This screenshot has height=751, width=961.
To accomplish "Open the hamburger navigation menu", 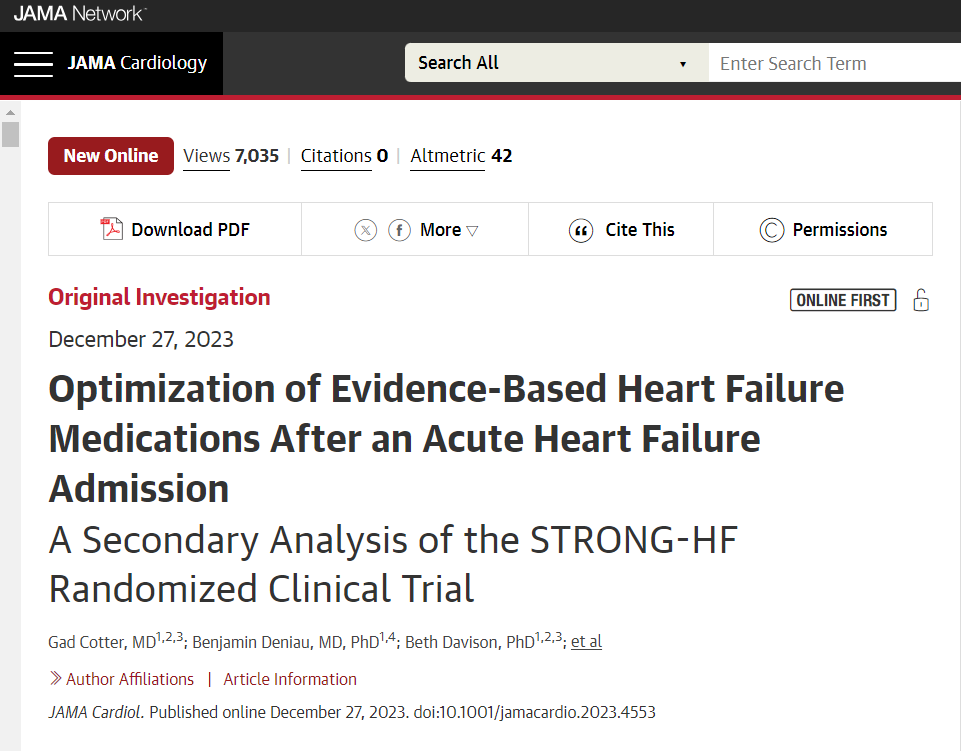I will click(33, 64).
